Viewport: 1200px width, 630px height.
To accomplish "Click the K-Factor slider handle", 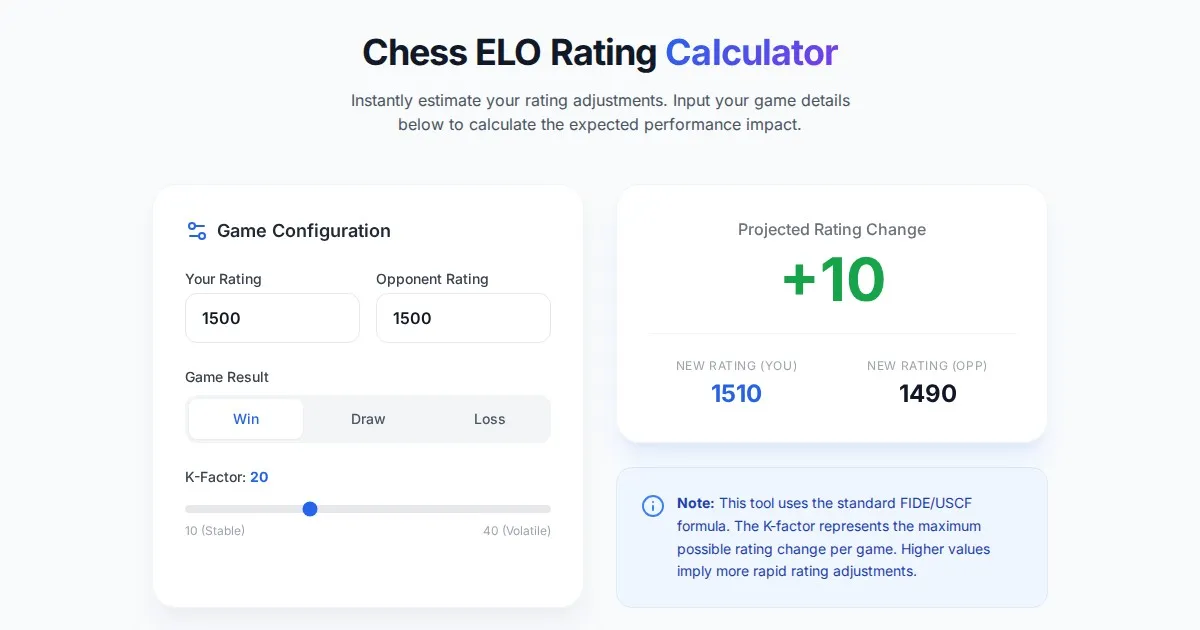I will (x=310, y=509).
